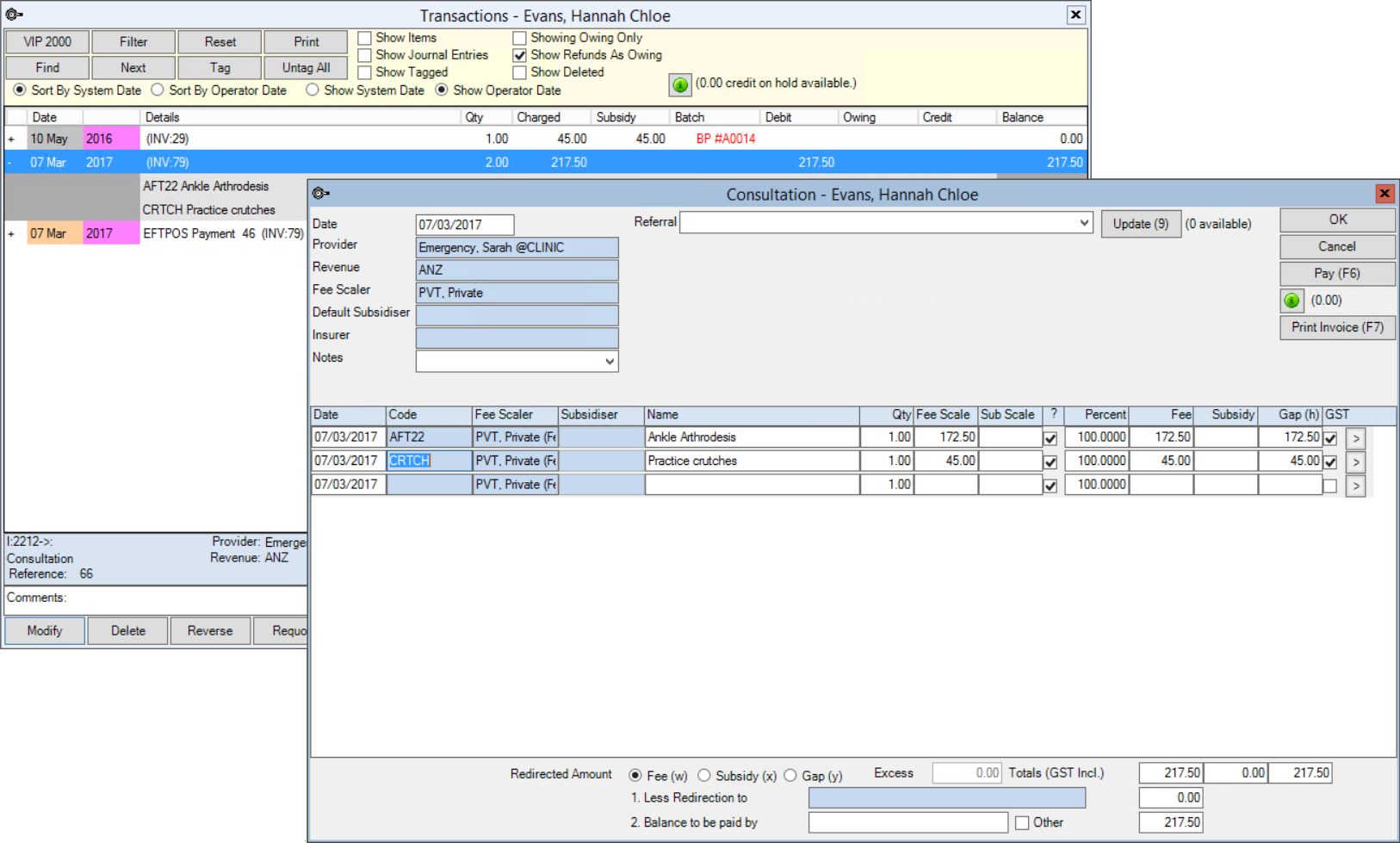Click Cancel in Consultation window
The height and width of the screenshot is (843, 1400).
pos(1337,246)
